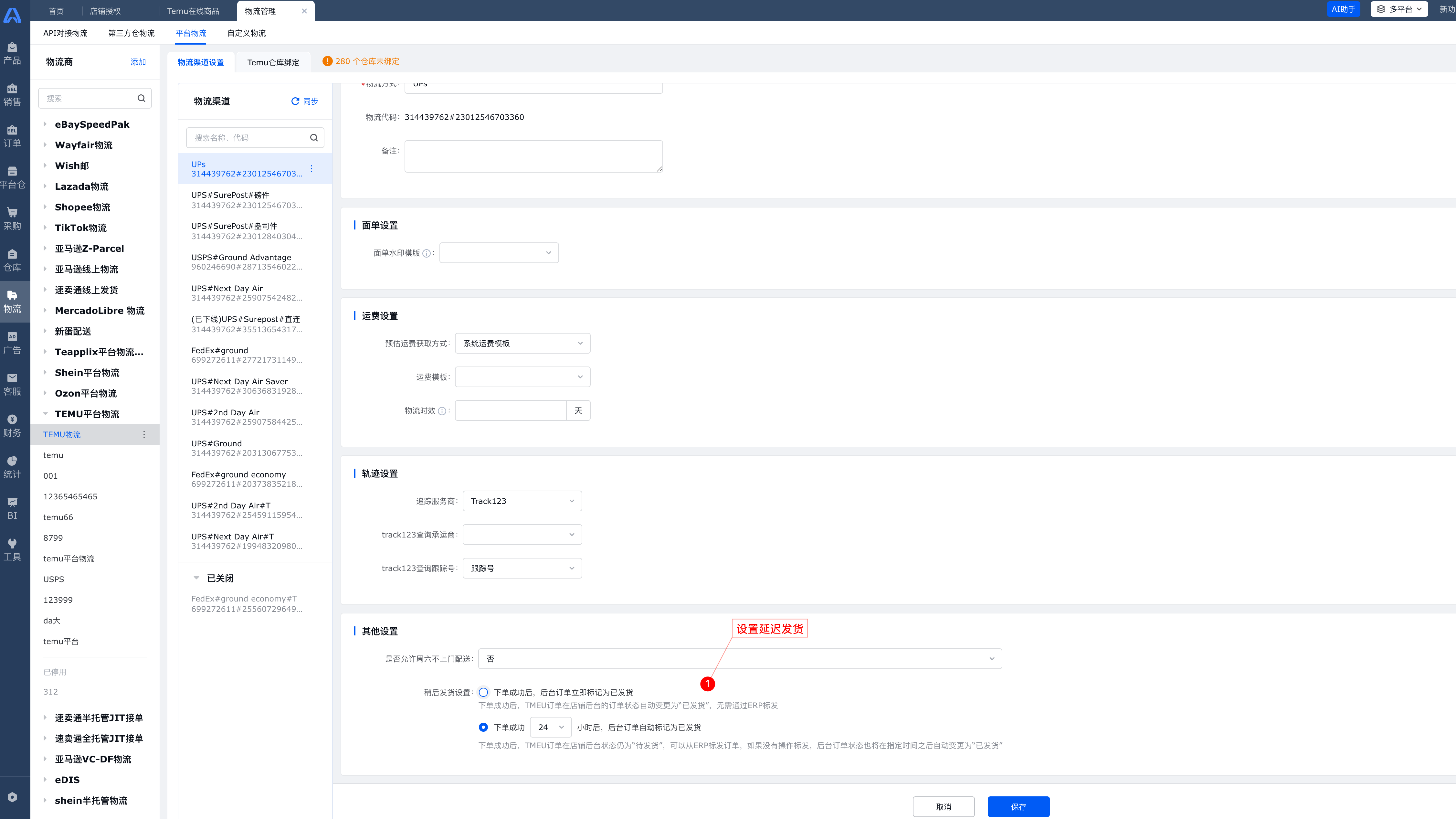1456x819 pixels.
Task: Open 预估运费获取方式 dropdown
Action: [523, 343]
